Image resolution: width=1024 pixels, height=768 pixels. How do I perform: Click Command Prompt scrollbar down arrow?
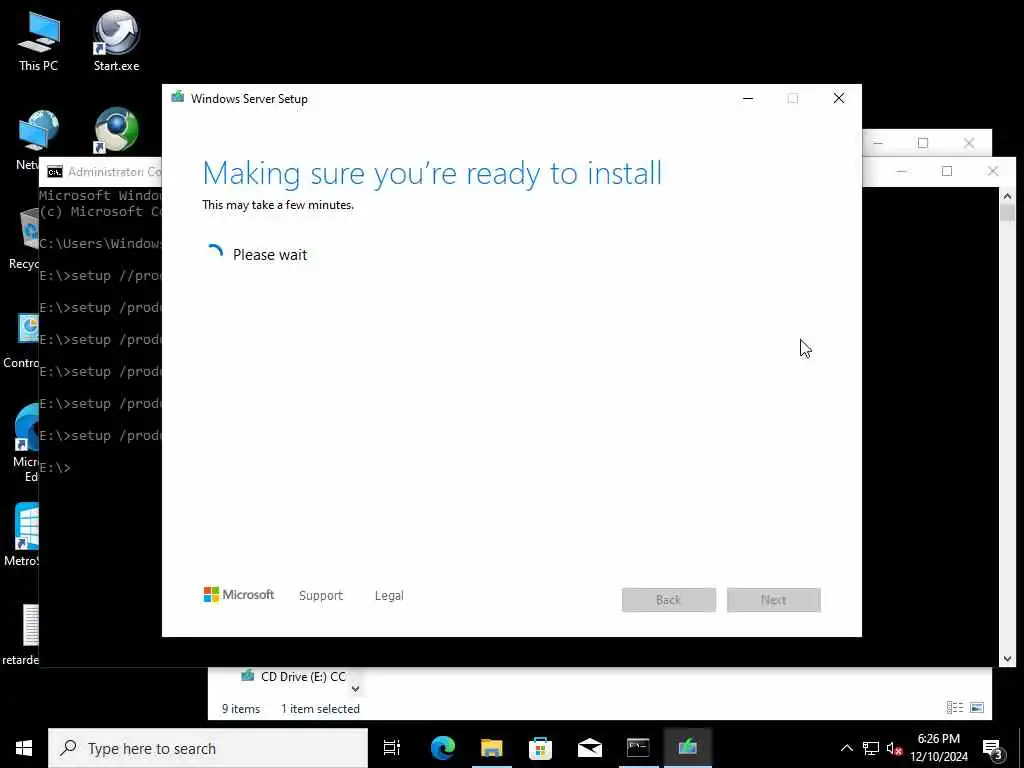[x=1007, y=658]
